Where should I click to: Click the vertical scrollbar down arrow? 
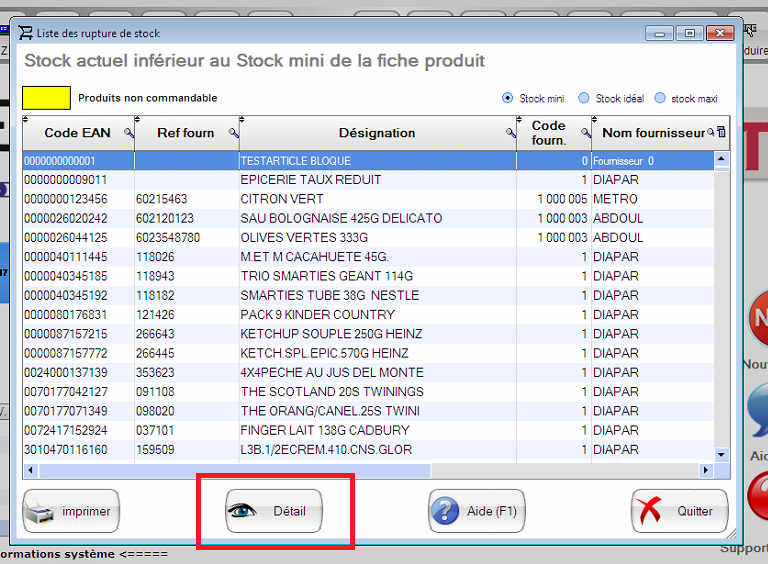pos(721,455)
